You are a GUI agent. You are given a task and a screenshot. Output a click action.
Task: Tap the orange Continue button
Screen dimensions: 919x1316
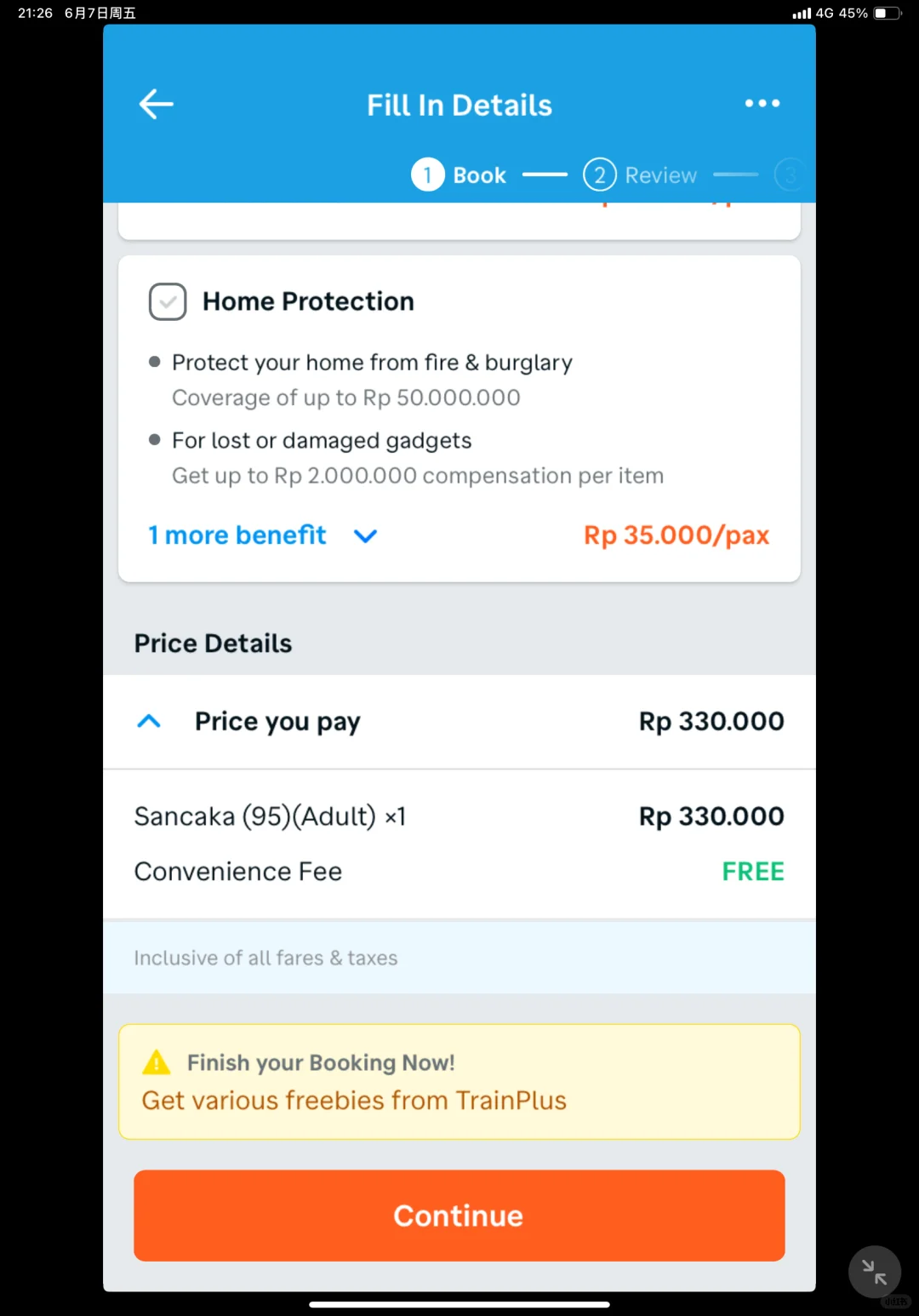459,1216
